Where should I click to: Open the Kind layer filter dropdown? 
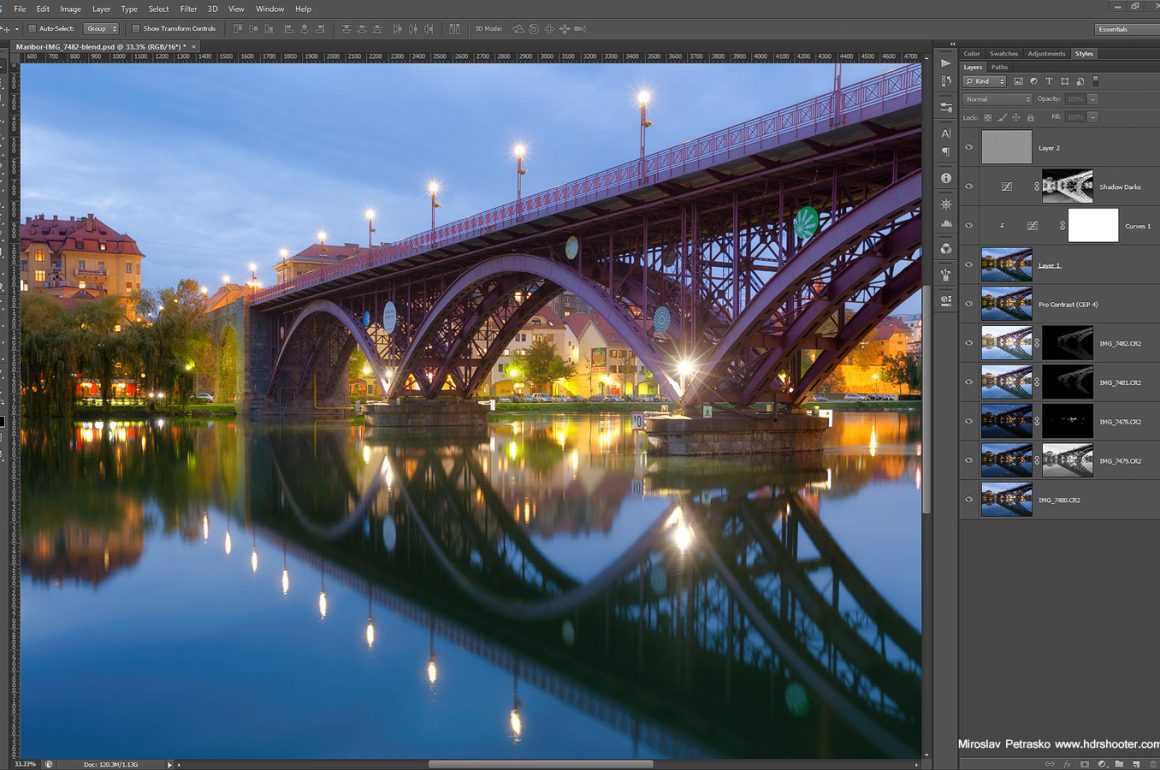(985, 81)
